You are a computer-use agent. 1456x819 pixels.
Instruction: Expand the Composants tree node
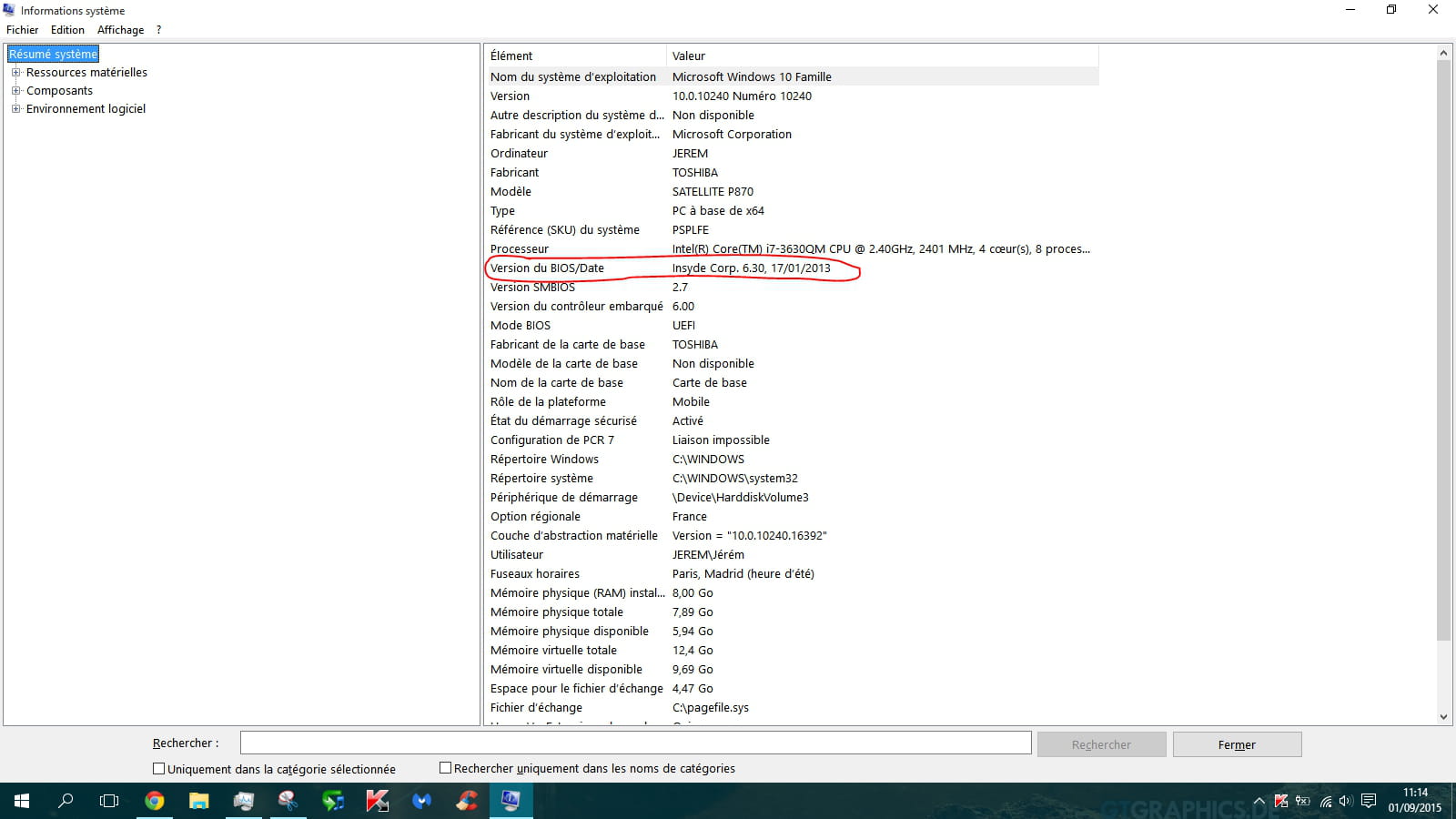coord(15,90)
